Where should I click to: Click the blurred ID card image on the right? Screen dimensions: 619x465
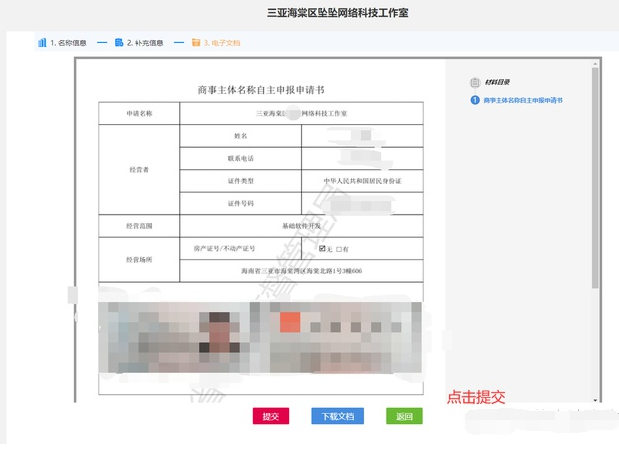click(x=338, y=334)
